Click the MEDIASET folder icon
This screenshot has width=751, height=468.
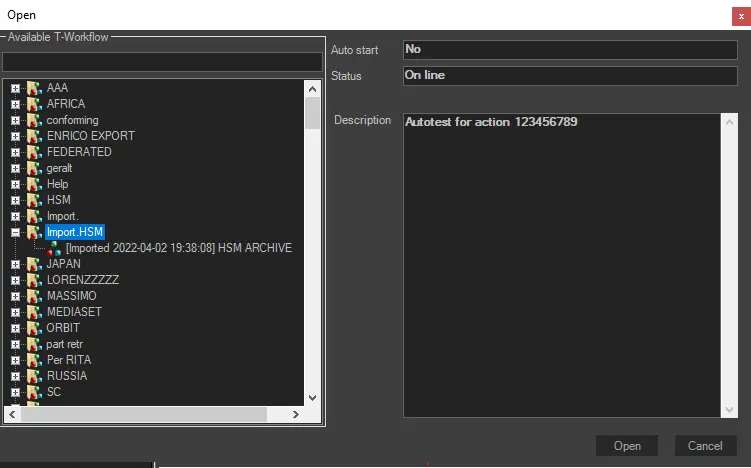tap(34, 312)
